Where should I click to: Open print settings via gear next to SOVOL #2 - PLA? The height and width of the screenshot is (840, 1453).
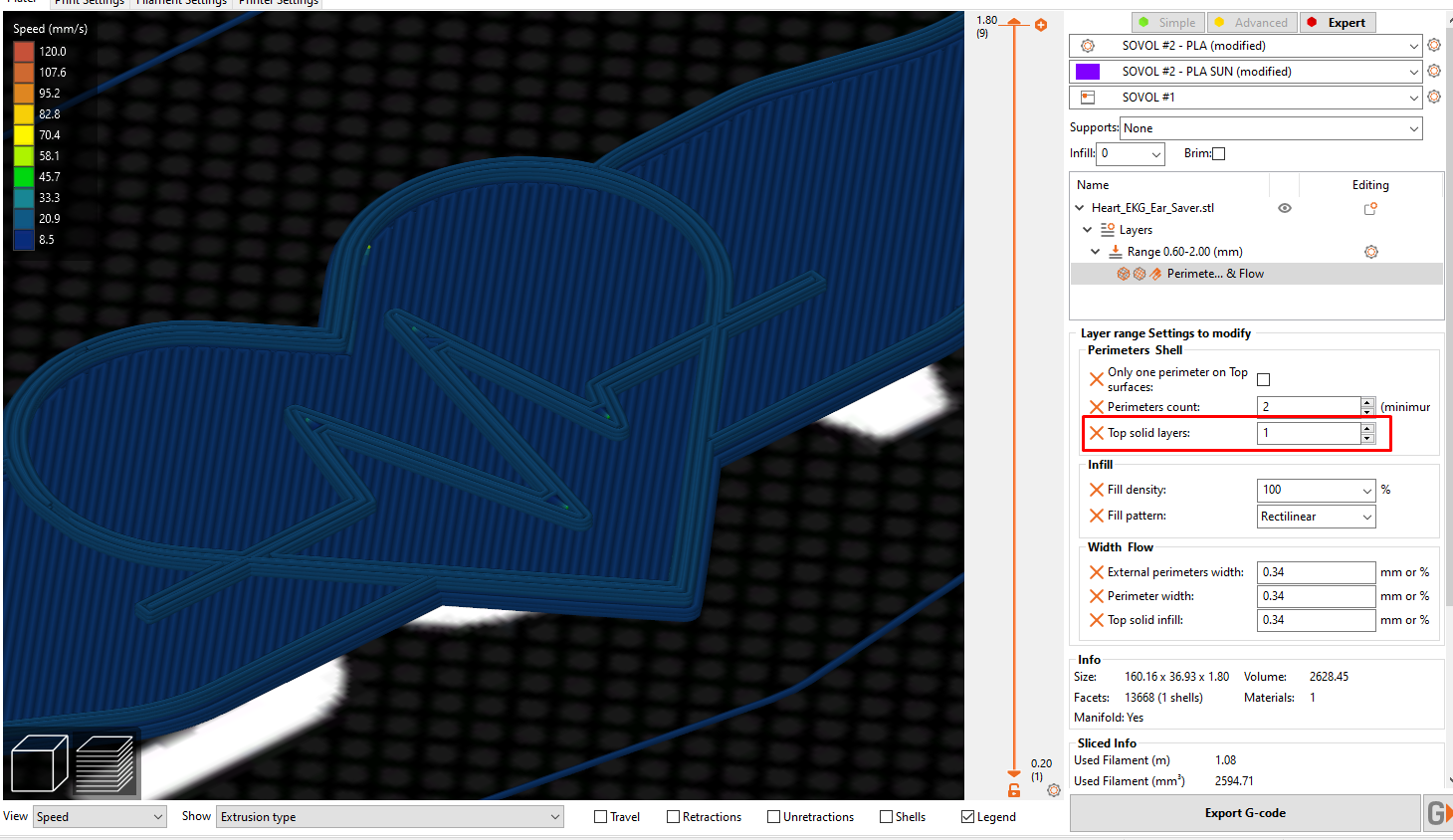(1434, 45)
